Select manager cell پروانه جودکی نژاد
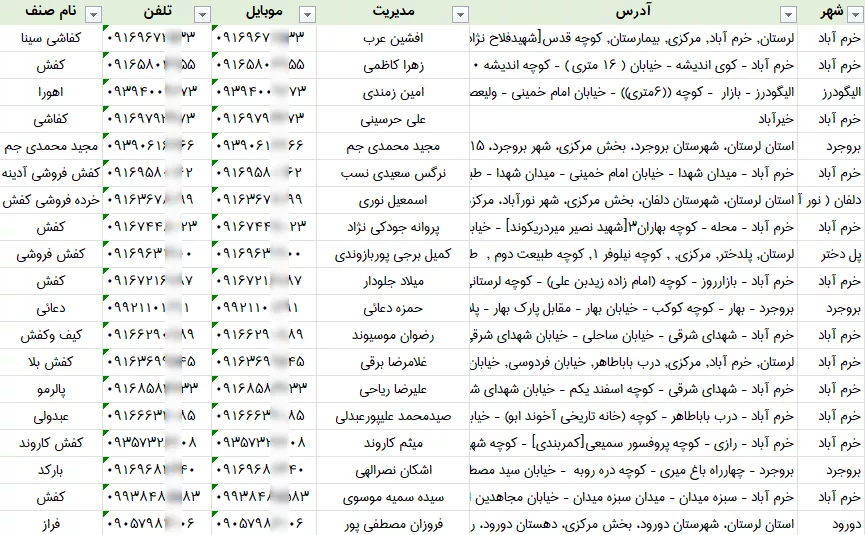Image resolution: width=865 pixels, height=535 pixels. click(x=393, y=227)
